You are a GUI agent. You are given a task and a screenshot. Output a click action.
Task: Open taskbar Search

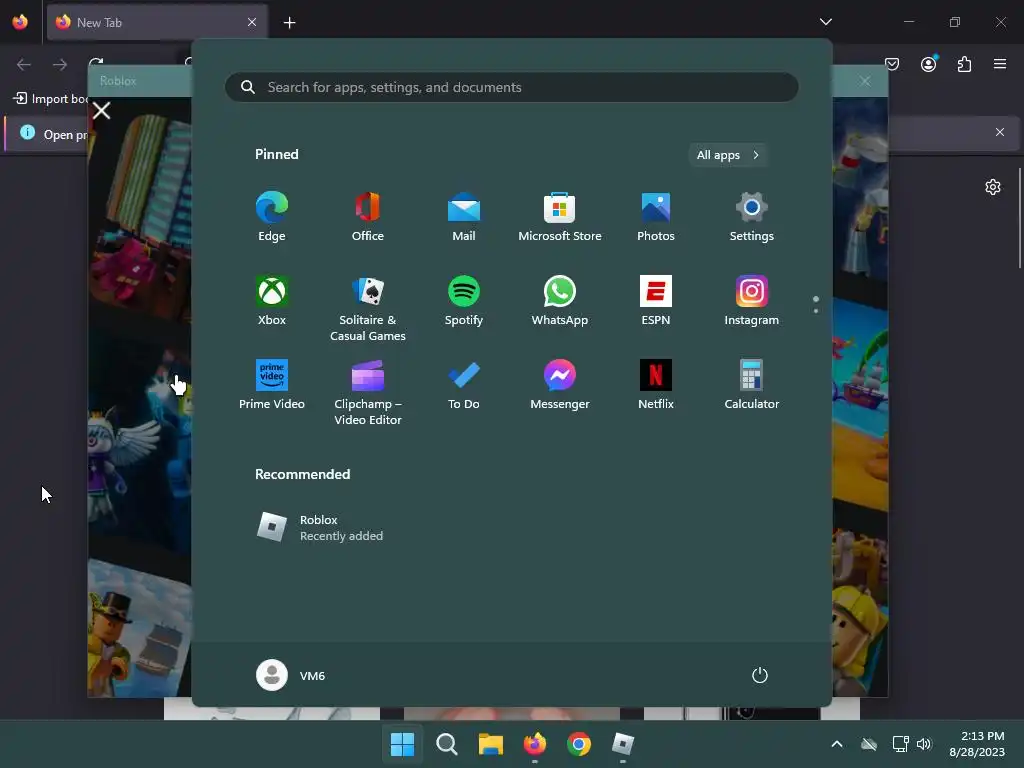pyautogui.click(x=447, y=744)
